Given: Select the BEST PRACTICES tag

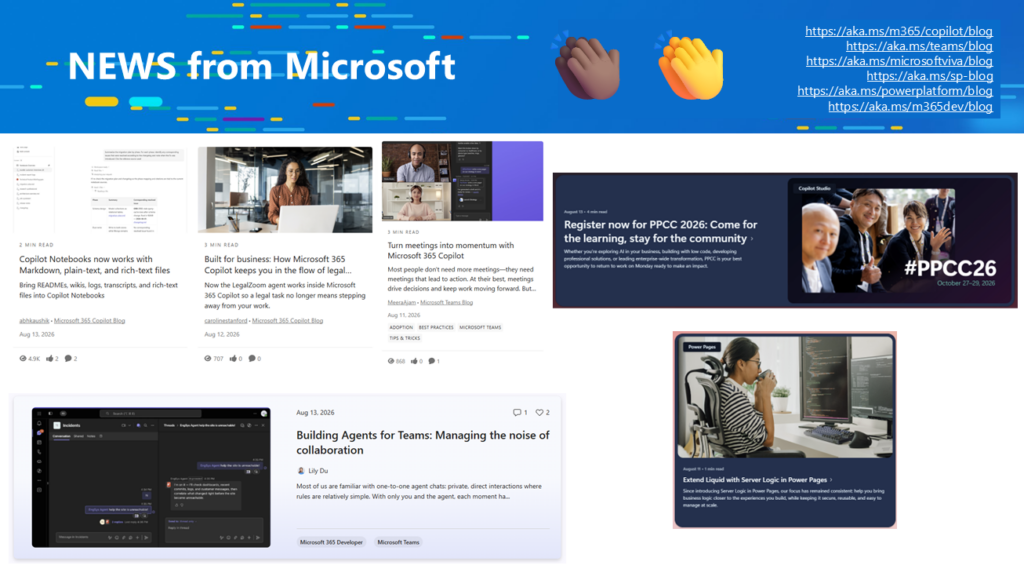Looking at the screenshot, I should pos(436,327).
